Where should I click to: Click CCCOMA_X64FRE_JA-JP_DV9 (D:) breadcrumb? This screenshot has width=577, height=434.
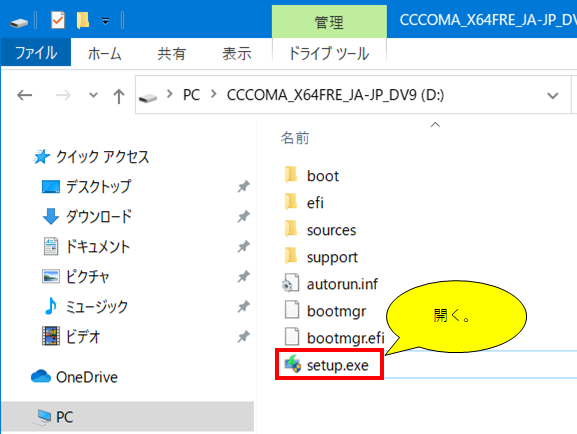(x=336, y=95)
